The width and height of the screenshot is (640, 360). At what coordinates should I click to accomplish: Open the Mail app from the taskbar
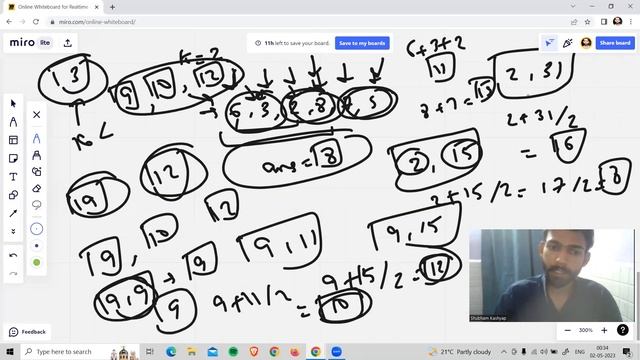[213, 351]
